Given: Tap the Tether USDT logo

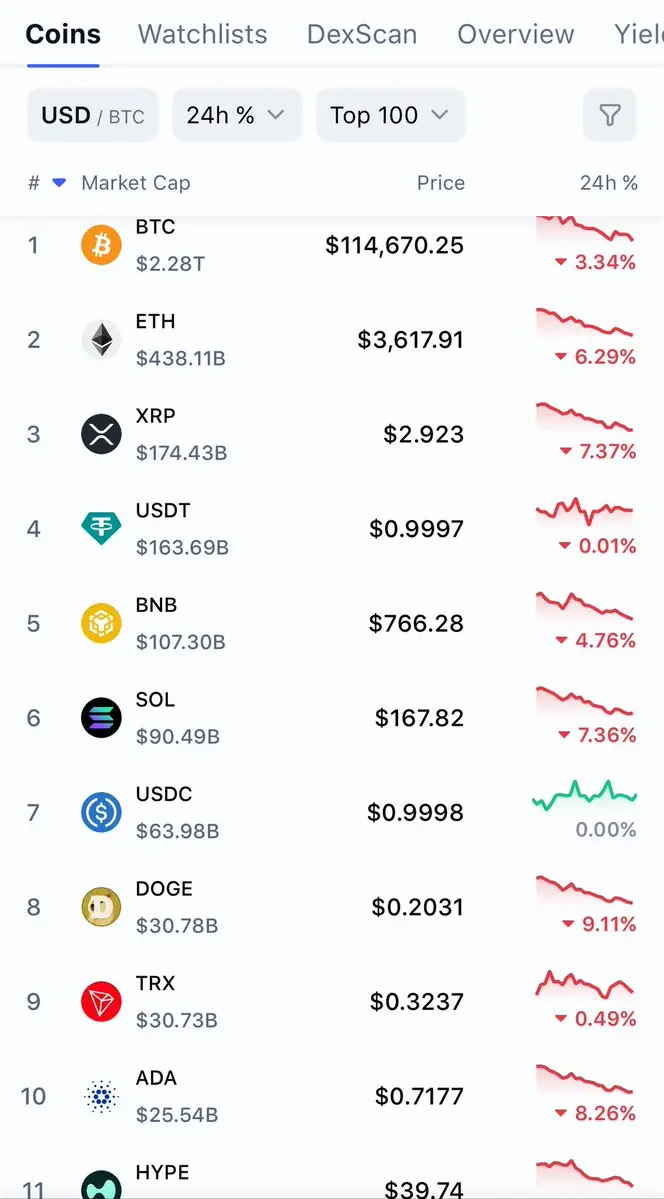Looking at the screenshot, I should point(101,528).
